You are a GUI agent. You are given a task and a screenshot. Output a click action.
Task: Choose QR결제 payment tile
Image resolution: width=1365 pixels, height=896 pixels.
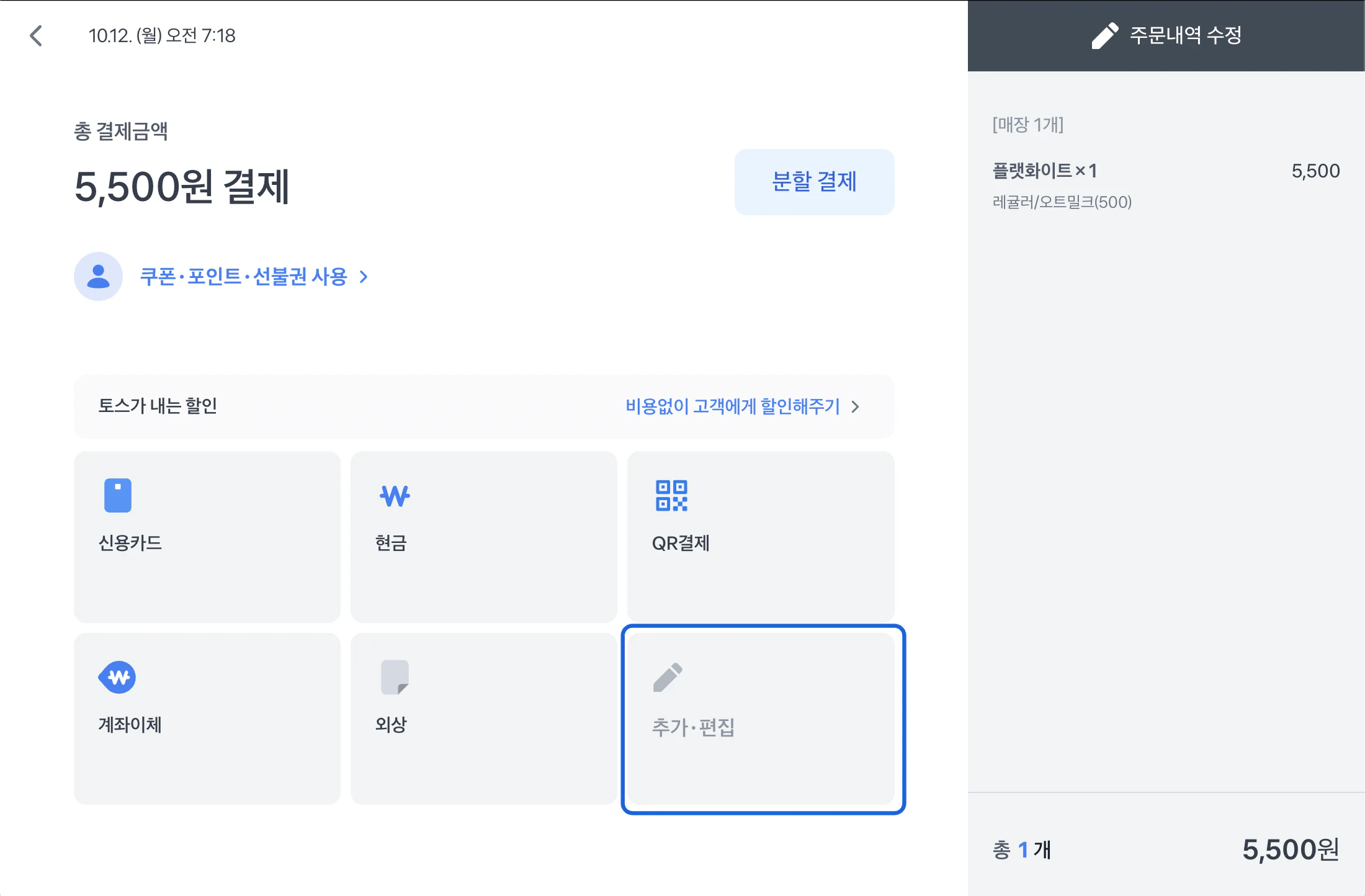point(761,537)
